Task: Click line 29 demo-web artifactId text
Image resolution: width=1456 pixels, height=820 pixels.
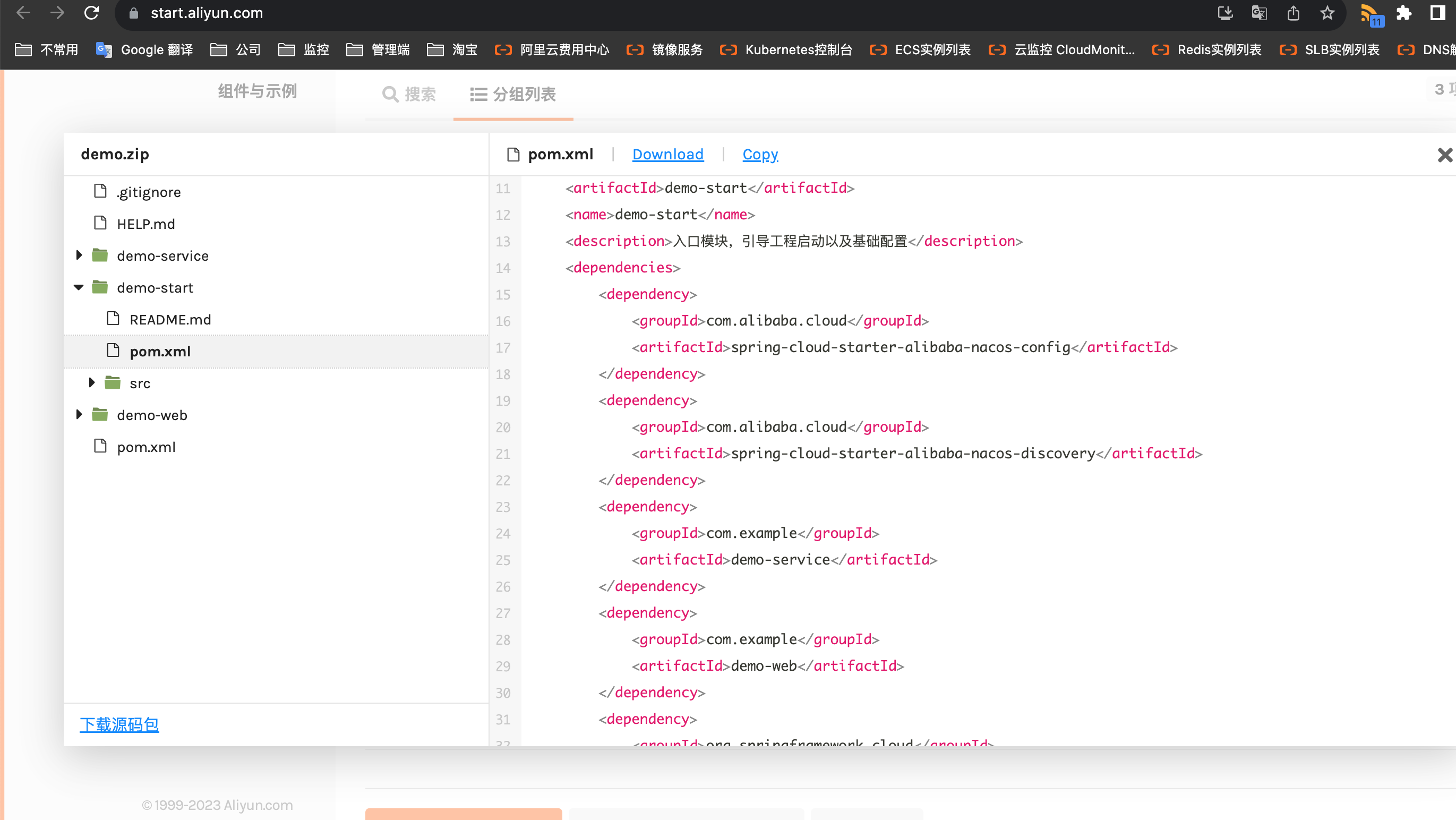Action: pos(764,666)
